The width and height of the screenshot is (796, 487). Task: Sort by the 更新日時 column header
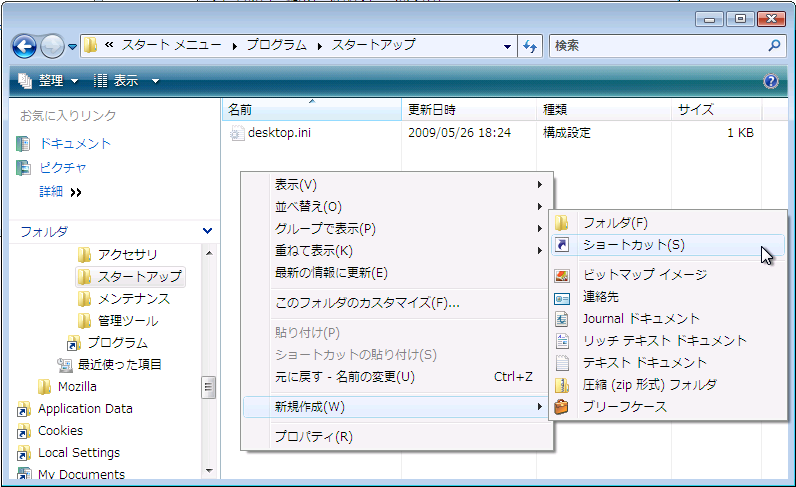click(x=469, y=110)
